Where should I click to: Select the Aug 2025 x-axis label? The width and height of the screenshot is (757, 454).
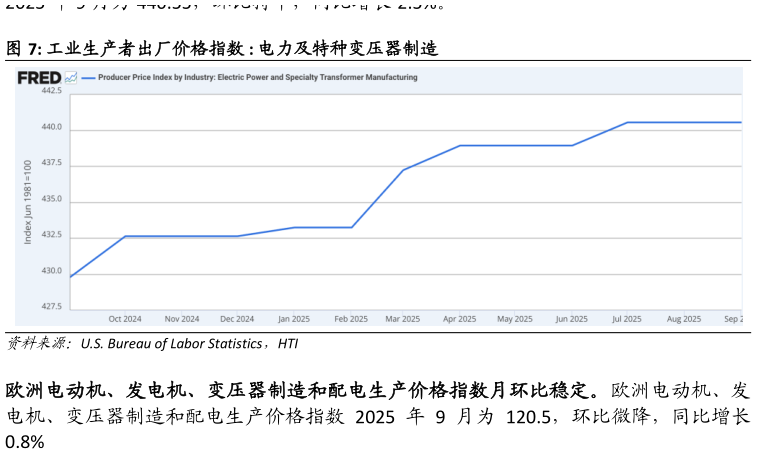click(684, 319)
